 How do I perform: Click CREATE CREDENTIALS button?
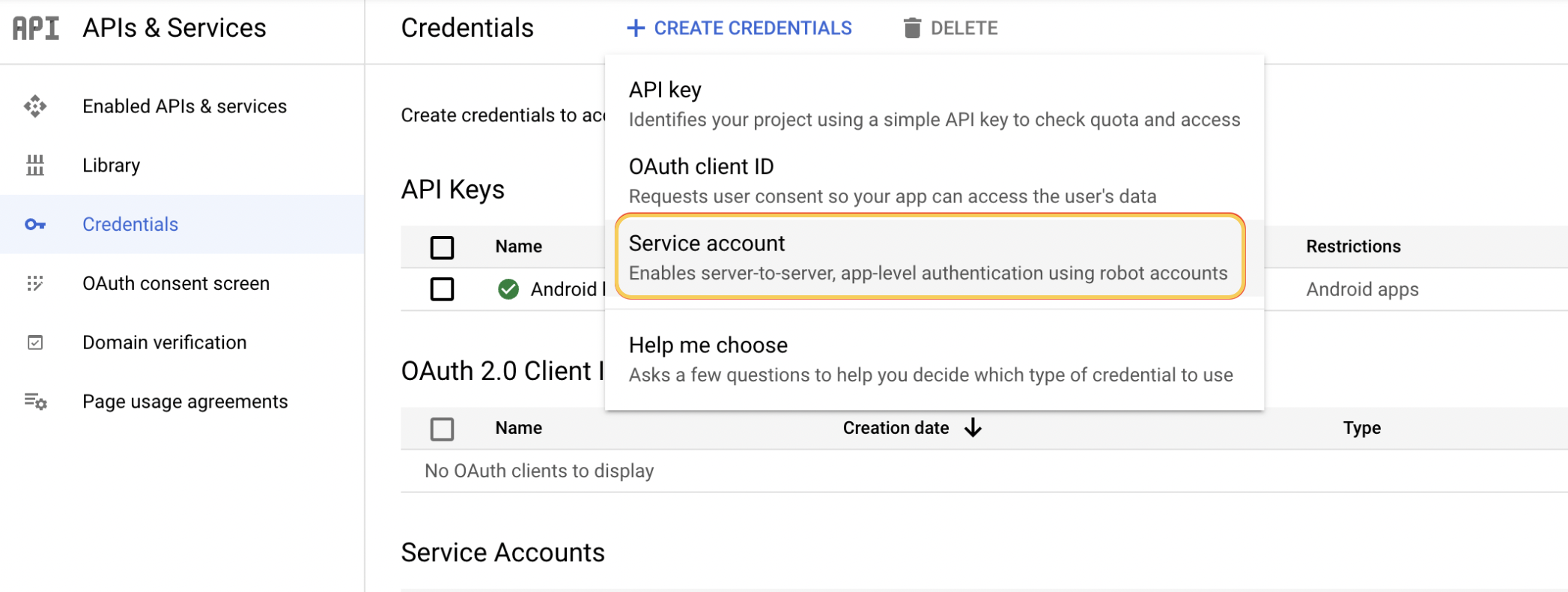tap(739, 28)
